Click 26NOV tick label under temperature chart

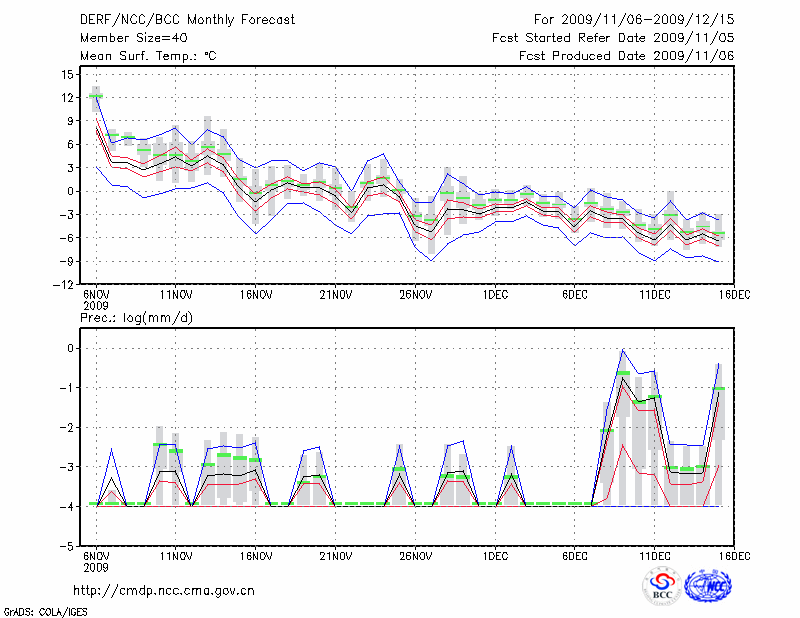click(x=415, y=295)
